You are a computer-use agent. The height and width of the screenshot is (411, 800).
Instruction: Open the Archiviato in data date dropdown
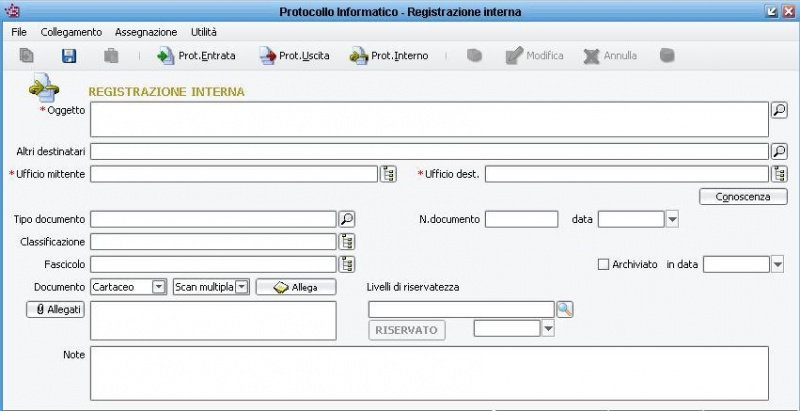point(778,264)
